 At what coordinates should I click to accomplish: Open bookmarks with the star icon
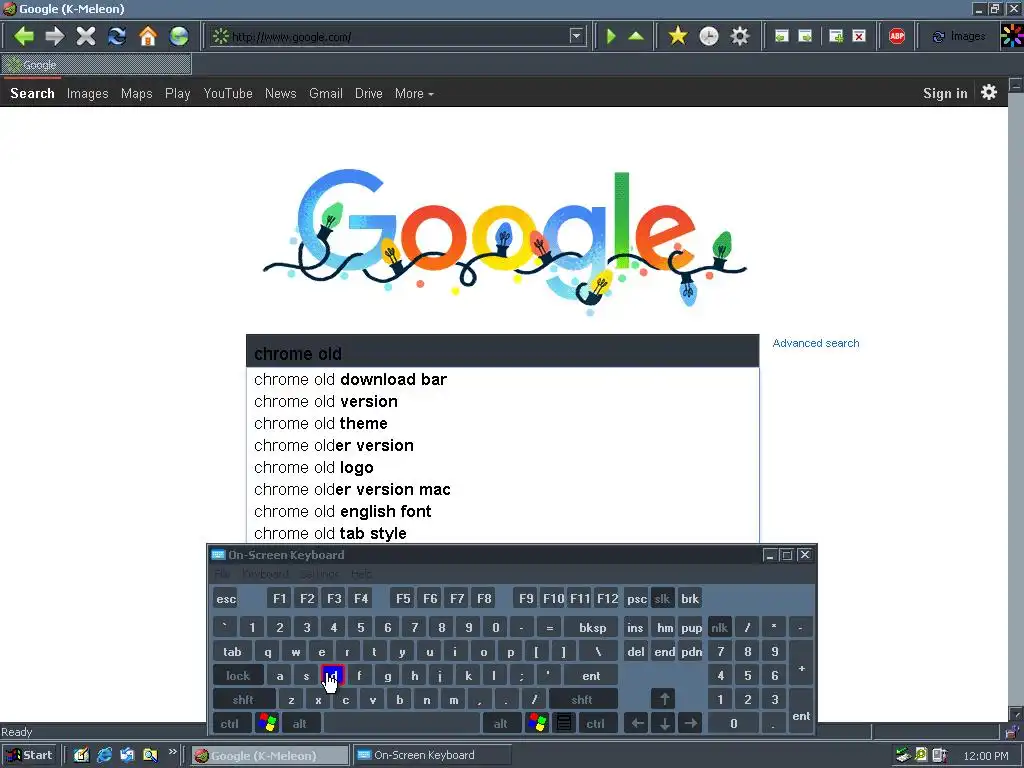678,36
